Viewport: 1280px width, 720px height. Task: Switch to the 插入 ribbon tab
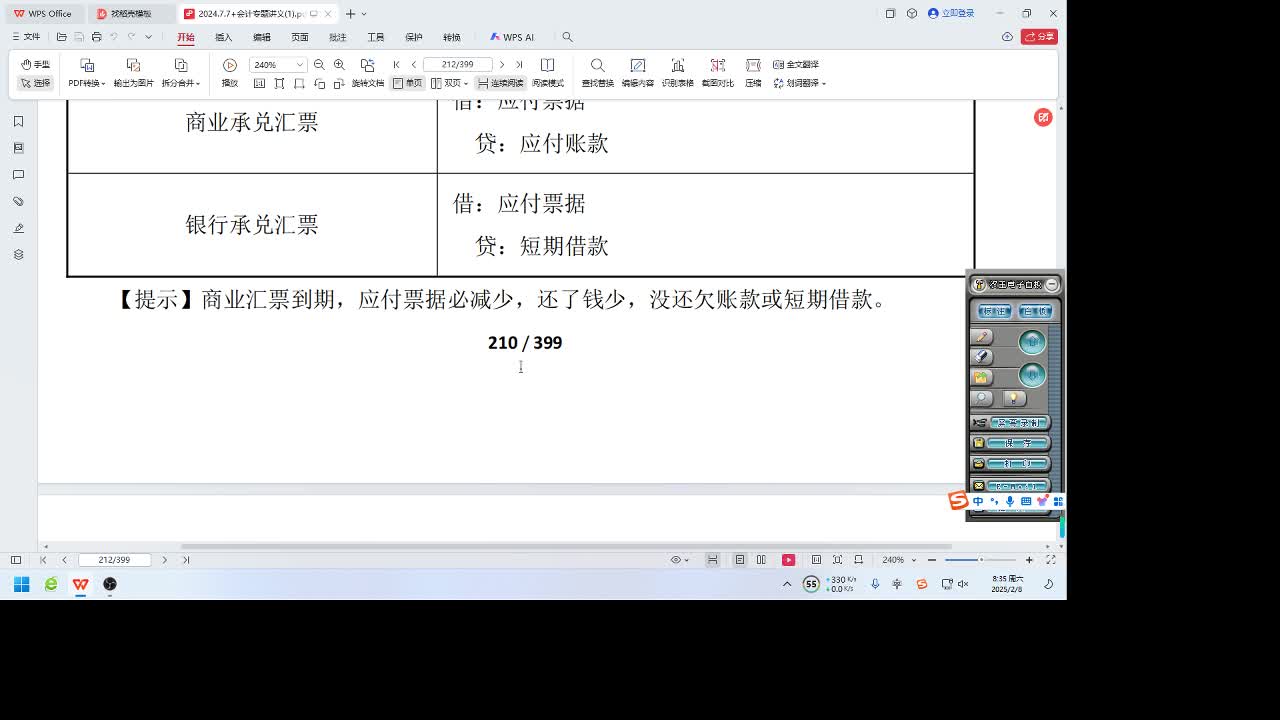point(224,37)
